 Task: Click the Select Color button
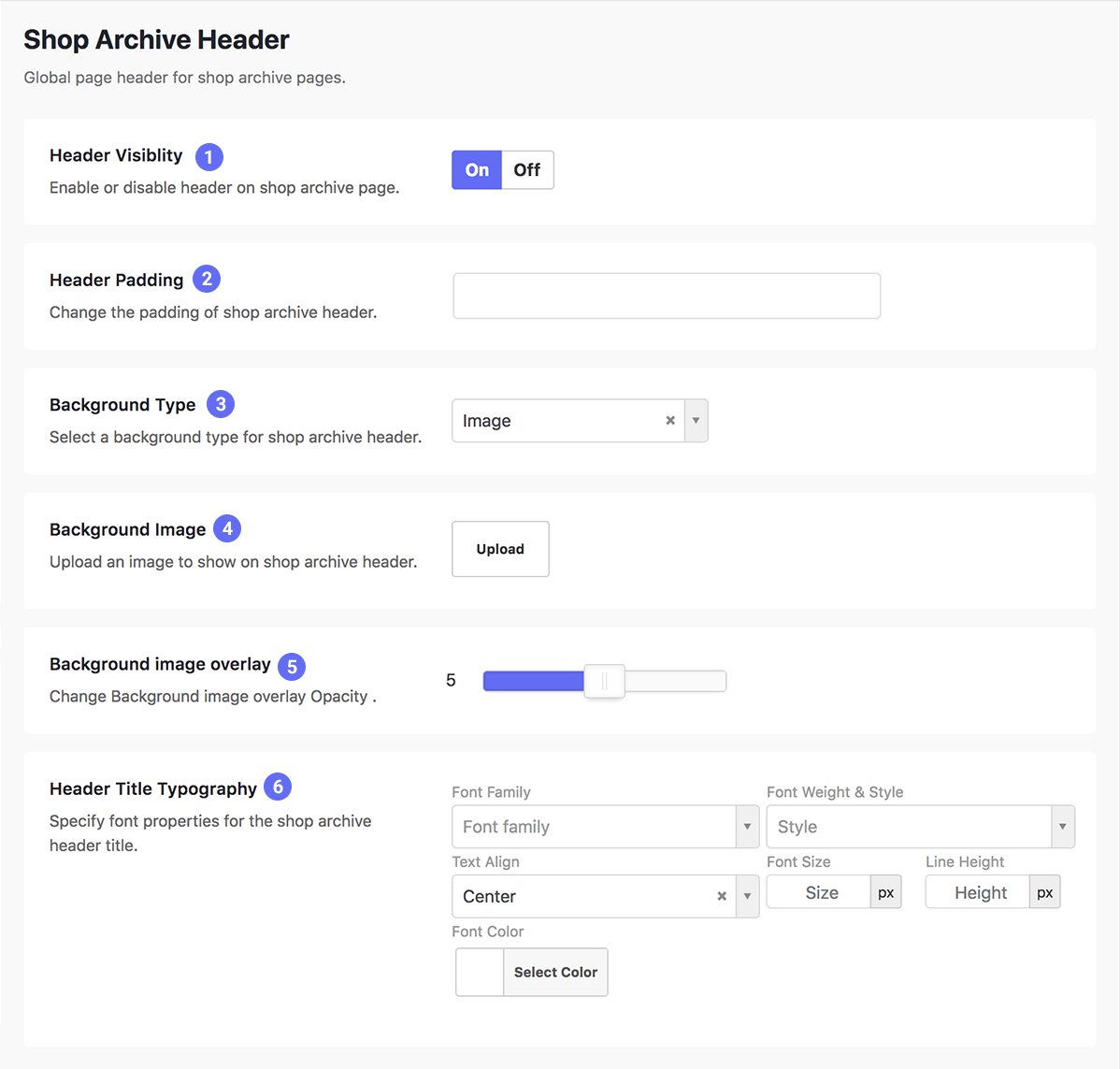555,972
